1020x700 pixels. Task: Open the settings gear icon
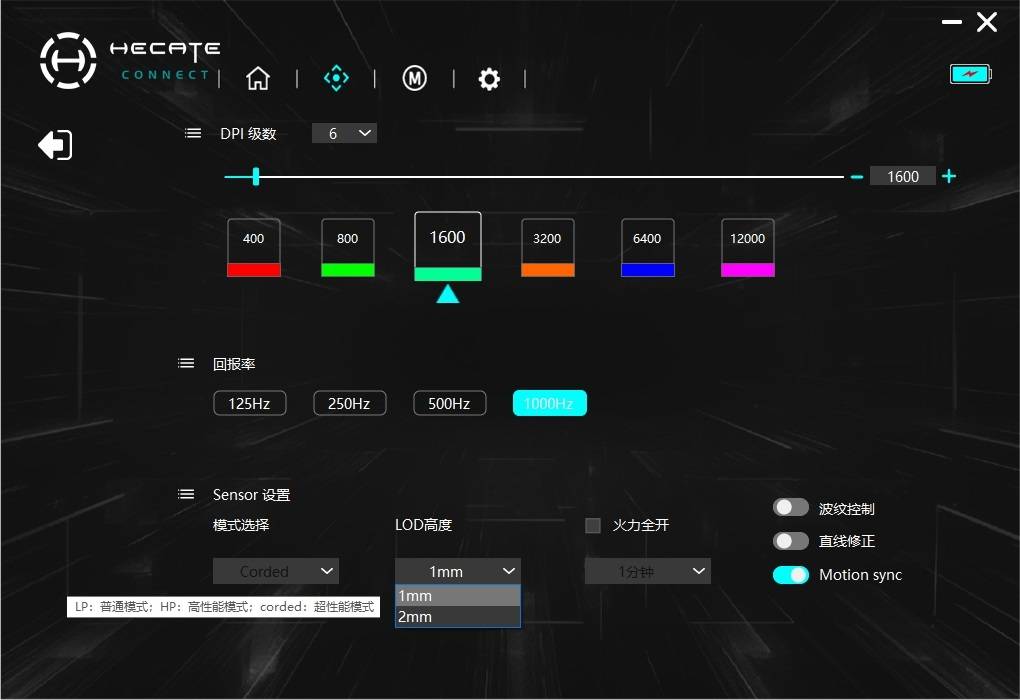pyautogui.click(x=489, y=79)
